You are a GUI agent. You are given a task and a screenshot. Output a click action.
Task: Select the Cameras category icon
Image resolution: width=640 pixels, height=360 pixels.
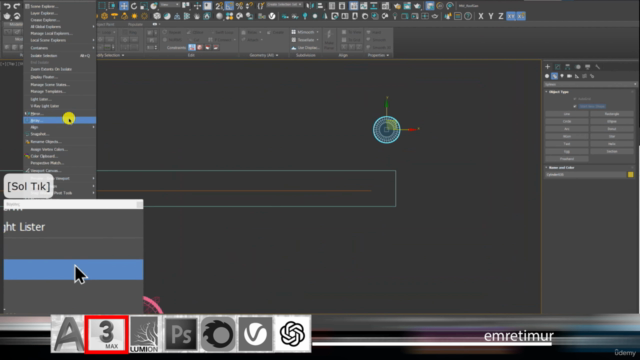pos(569,76)
